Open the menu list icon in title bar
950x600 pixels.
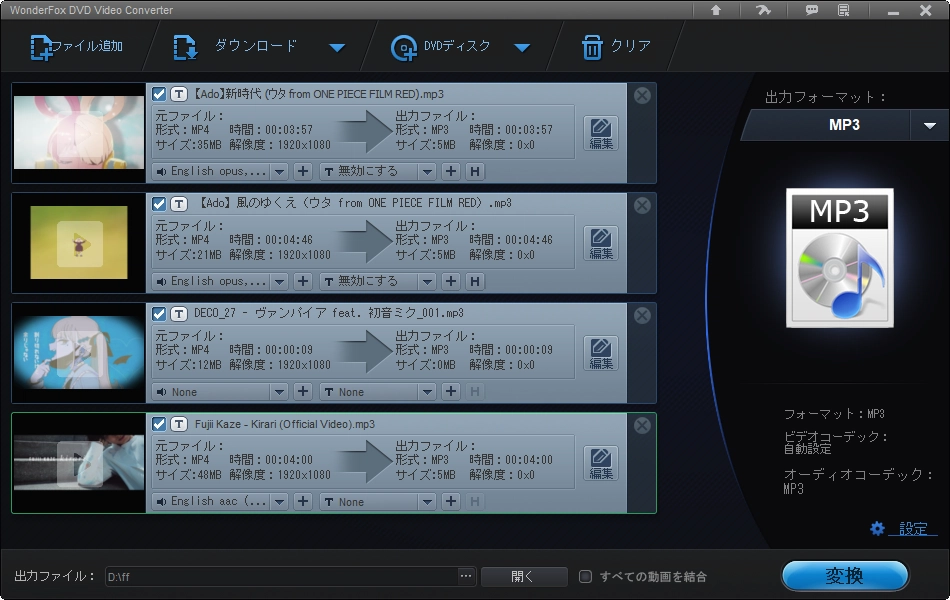843,10
